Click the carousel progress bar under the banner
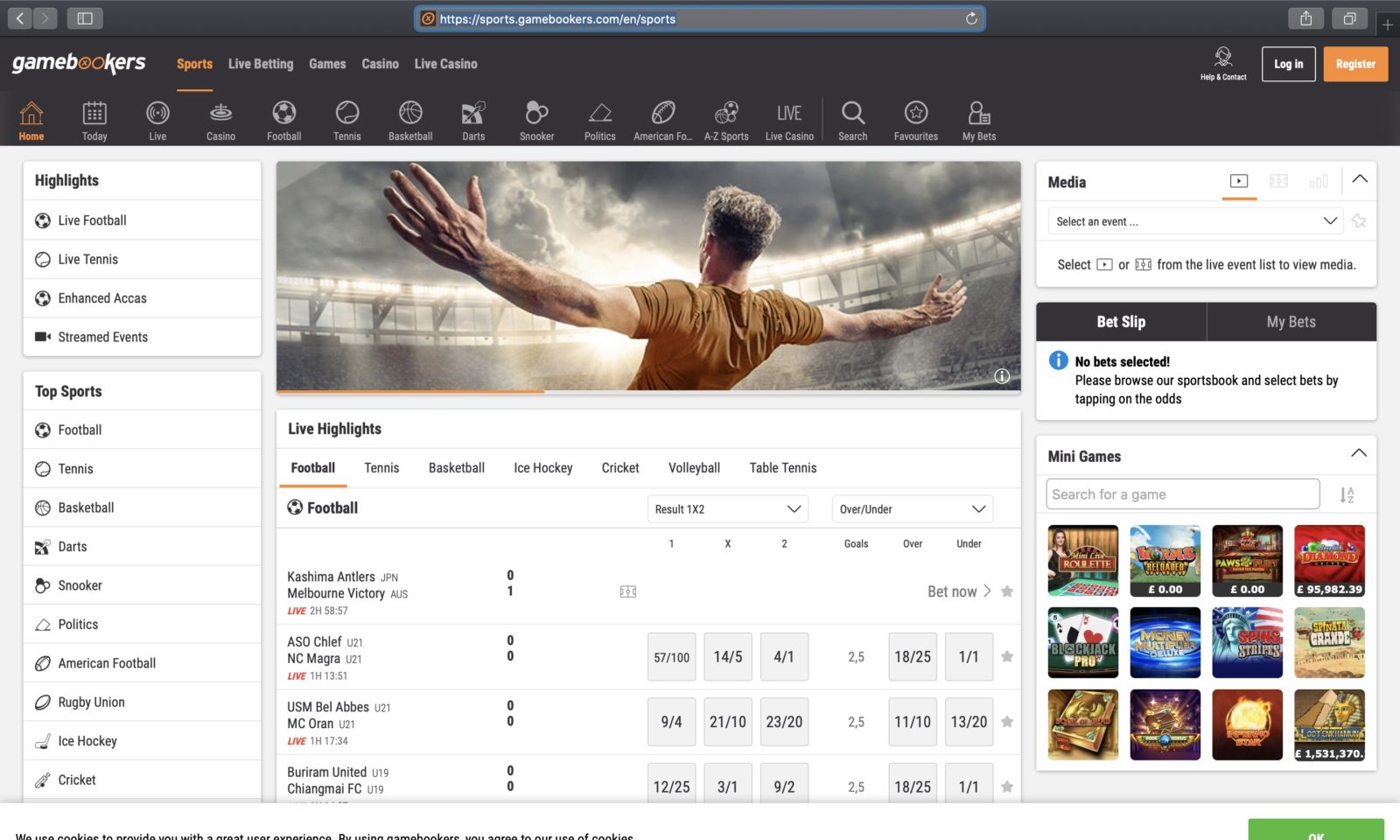 click(408, 395)
